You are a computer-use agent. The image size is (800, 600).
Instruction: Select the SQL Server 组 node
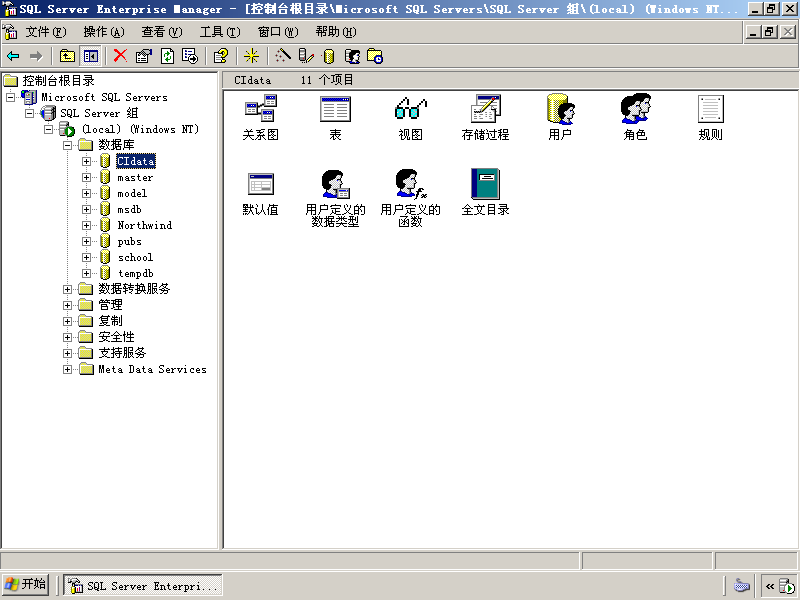click(x=99, y=113)
